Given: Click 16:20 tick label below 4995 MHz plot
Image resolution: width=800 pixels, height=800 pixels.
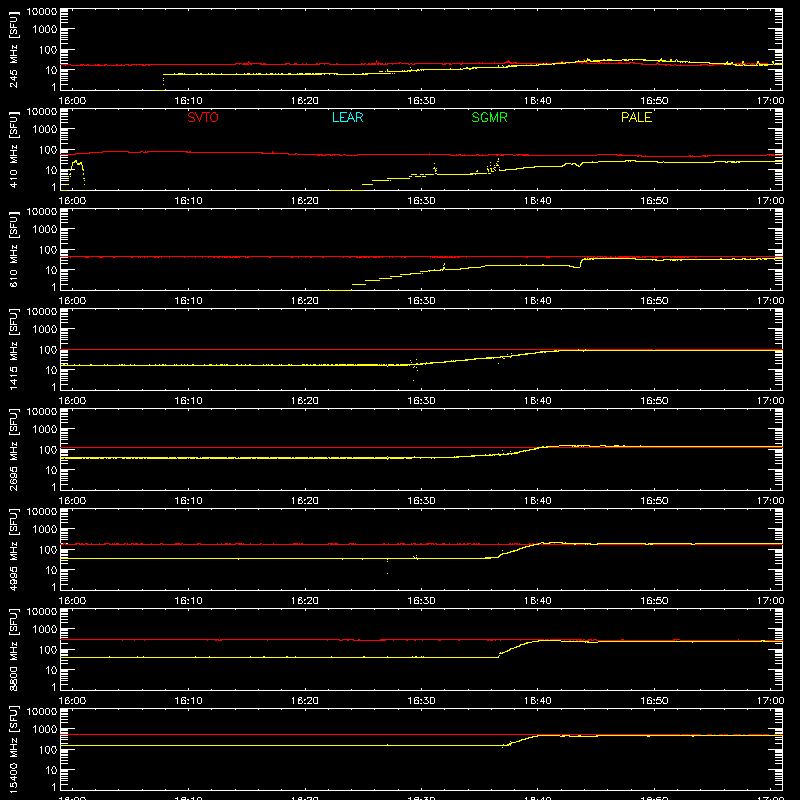Looking at the screenshot, I should coord(305,601).
